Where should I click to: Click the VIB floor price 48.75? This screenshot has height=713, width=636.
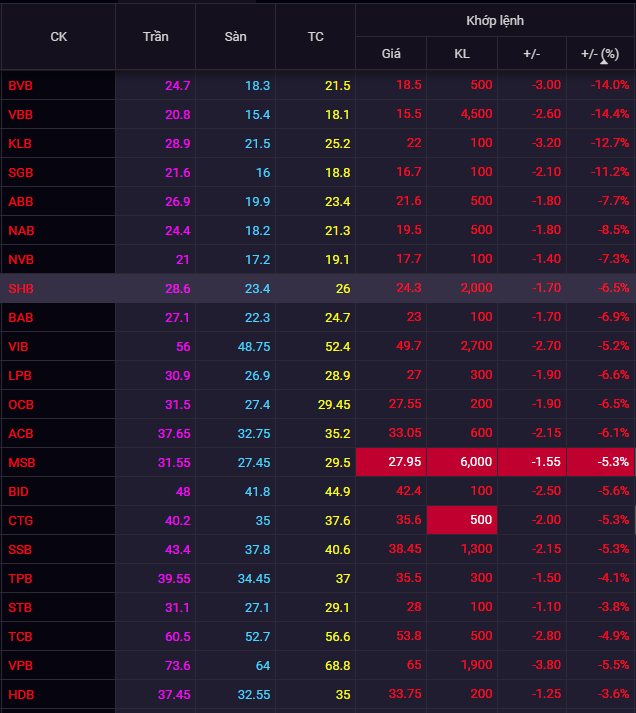coord(252,347)
